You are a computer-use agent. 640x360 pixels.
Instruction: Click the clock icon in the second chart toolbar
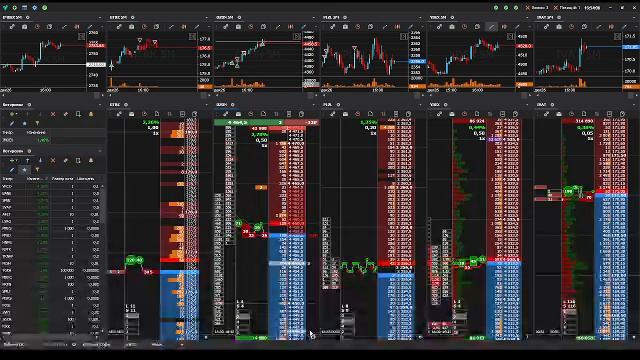[144, 27]
